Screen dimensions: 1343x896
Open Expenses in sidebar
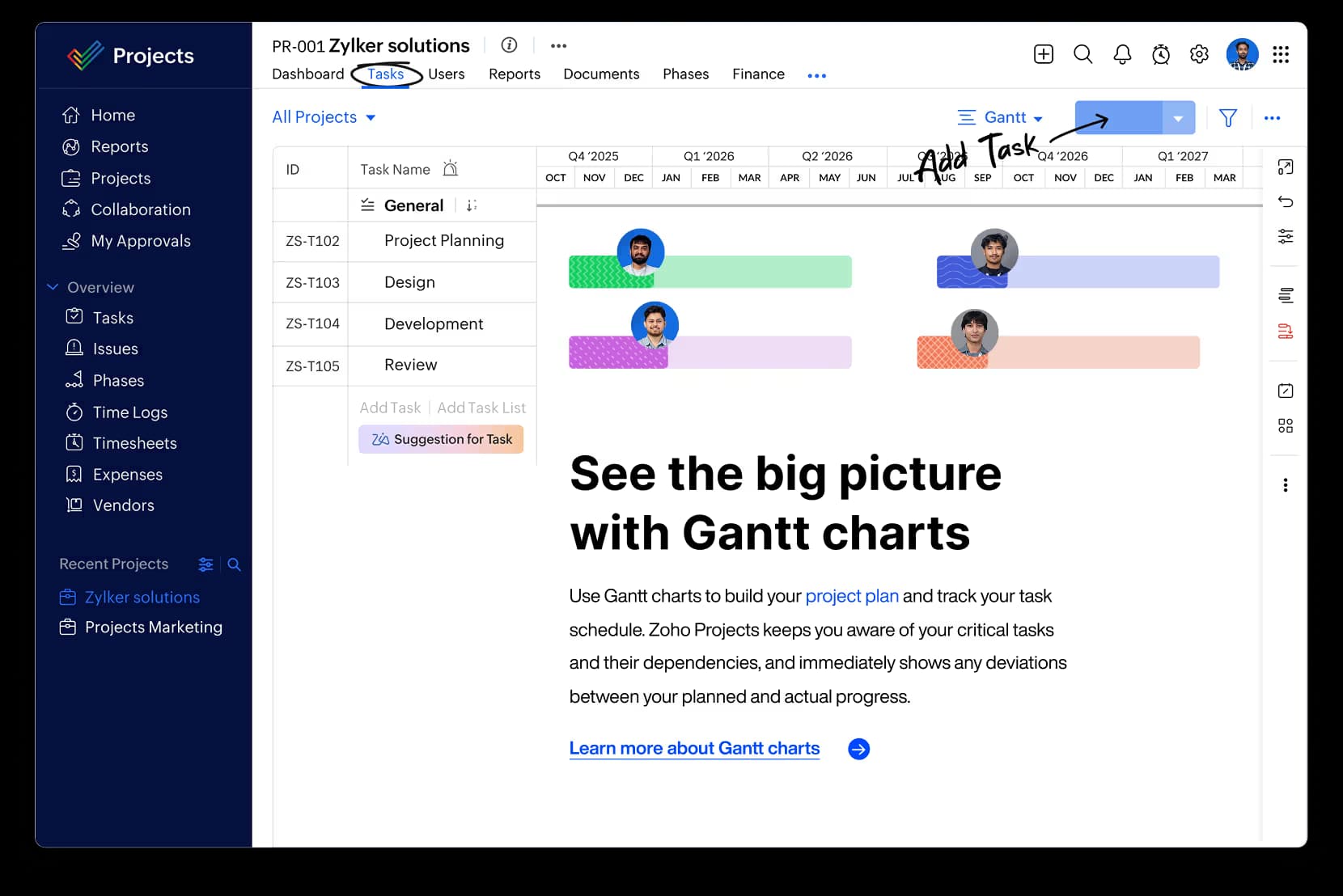pyautogui.click(x=114, y=475)
